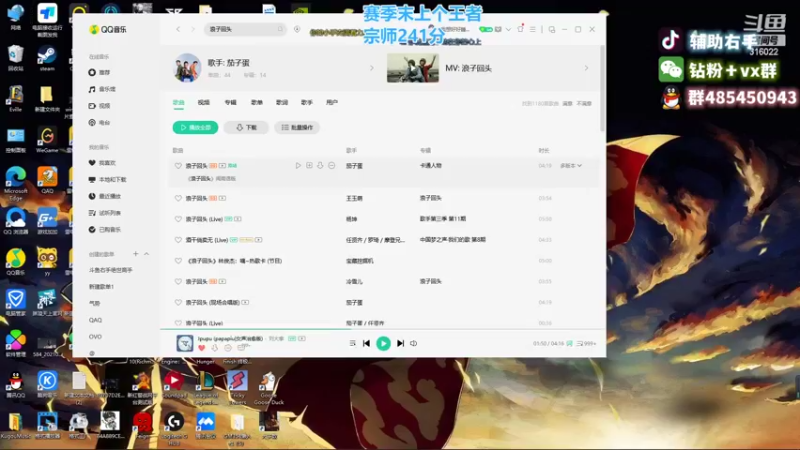Go forward with the right arrow
The width and height of the screenshot is (800, 450).
click(193, 29)
